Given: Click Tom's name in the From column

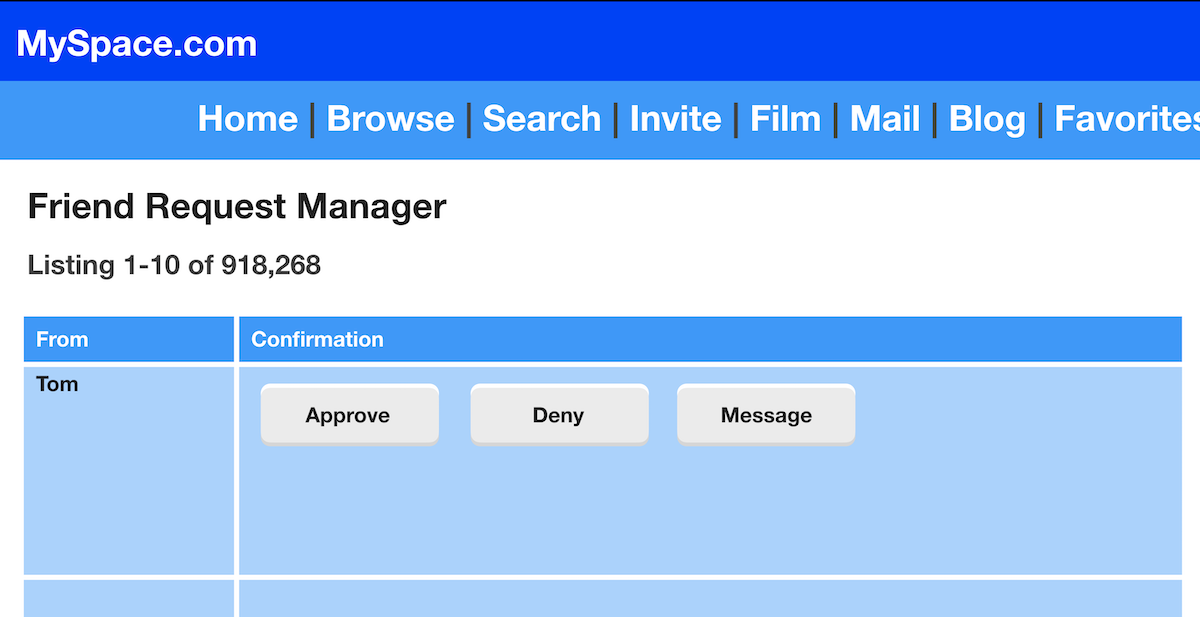Looking at the screenshot, I should (x=57, y=385).
